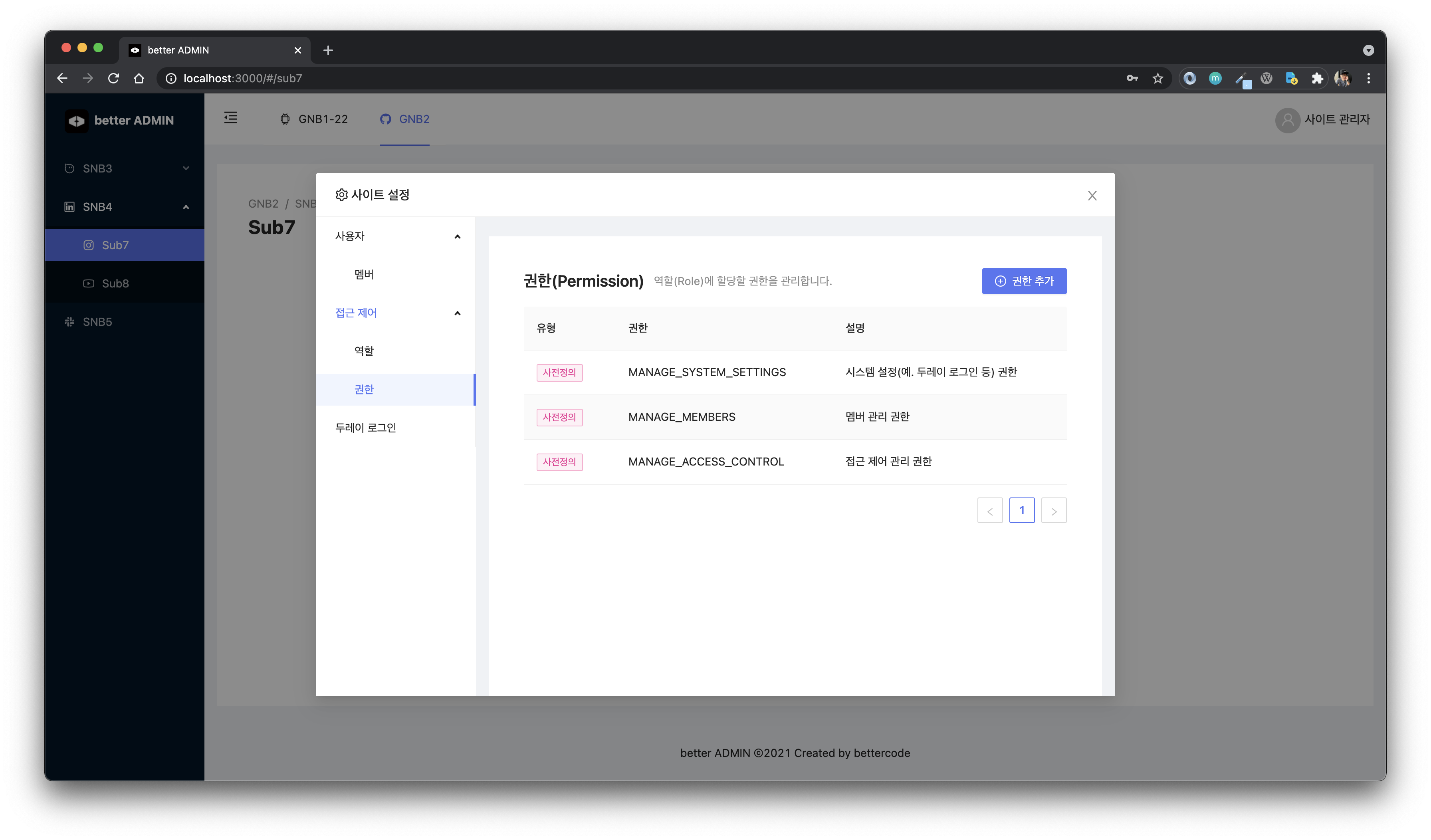
Task: Click the 사전정의 tag for MANAGE_SYSTEM_SETTINGS
Action: point(559,372)
